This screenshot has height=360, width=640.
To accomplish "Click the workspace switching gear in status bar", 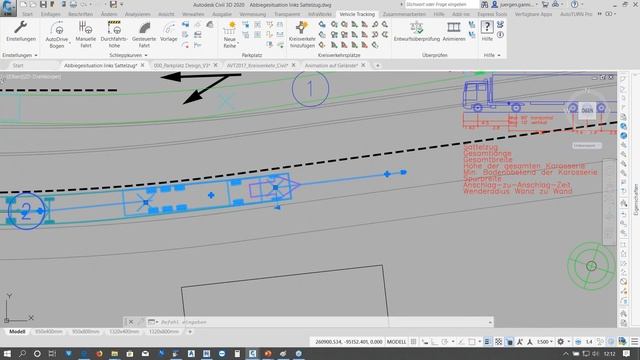I will click(561, 342).
